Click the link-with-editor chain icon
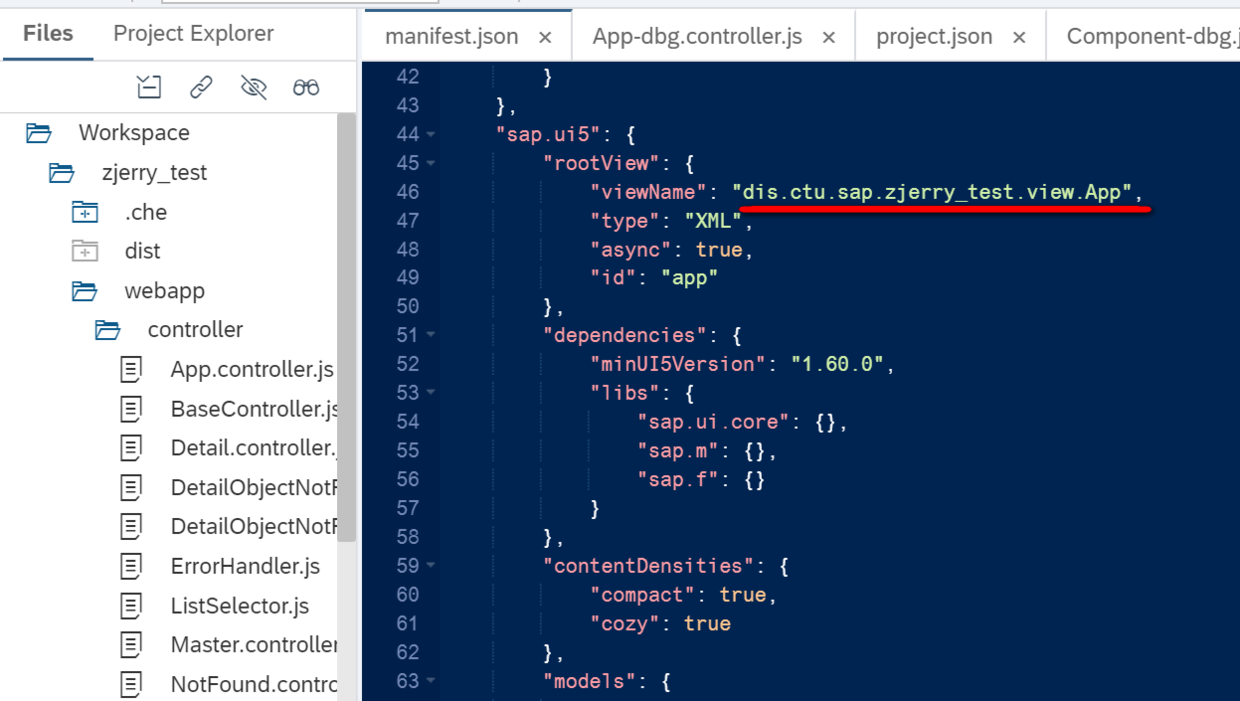This screenshot has width=1240, height=701. point(201,88)
